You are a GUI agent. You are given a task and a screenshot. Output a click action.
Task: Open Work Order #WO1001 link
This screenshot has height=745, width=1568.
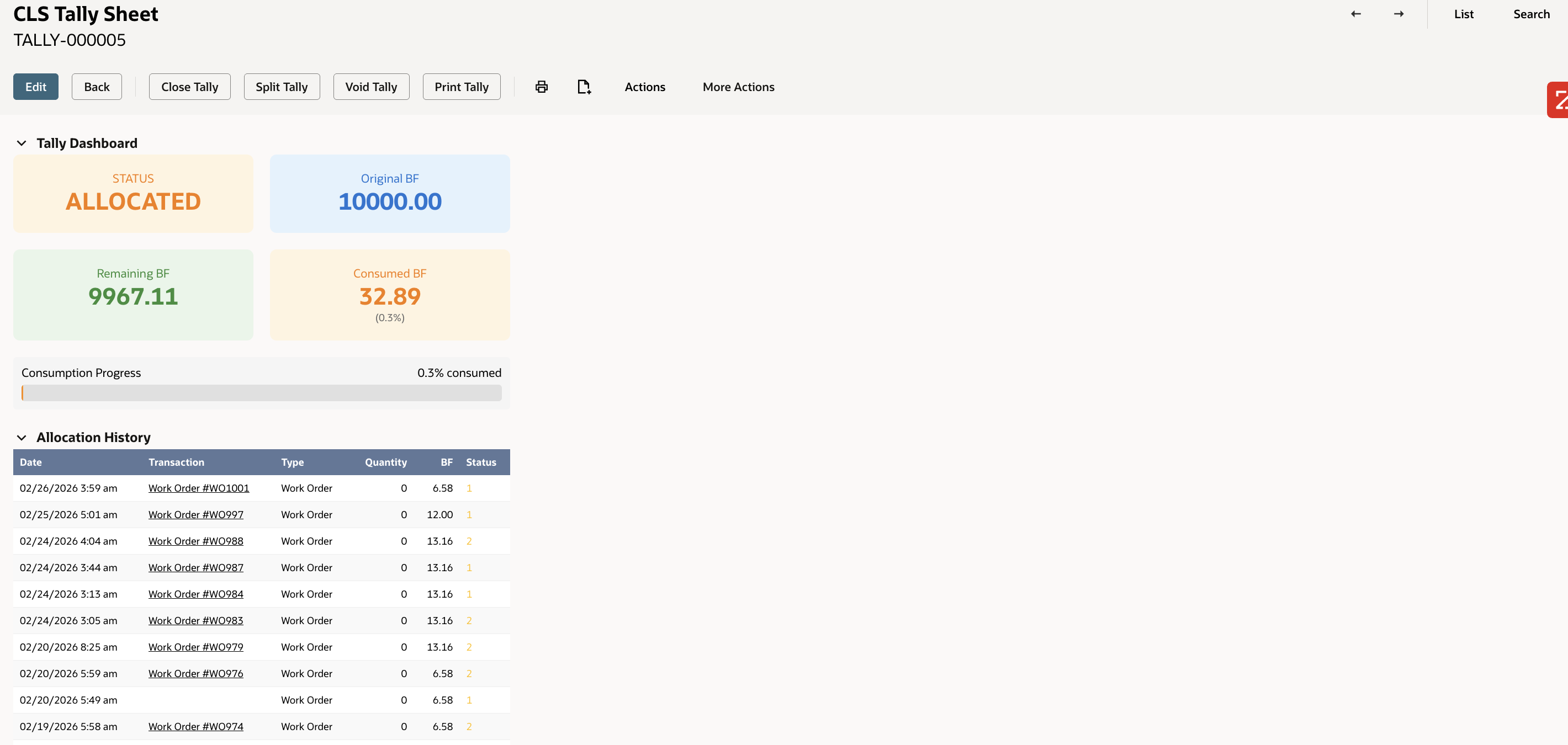click(198, 488)
